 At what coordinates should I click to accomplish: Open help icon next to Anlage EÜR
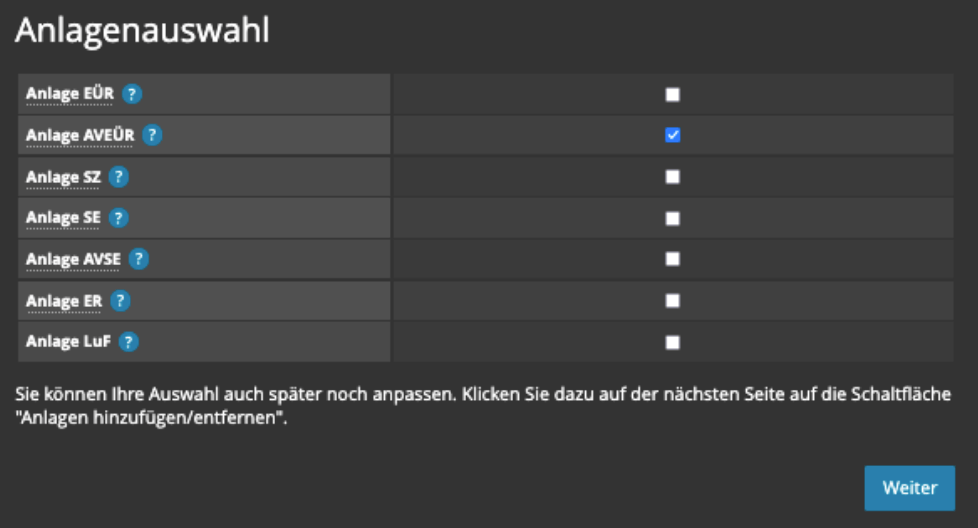tap(132, 94)
